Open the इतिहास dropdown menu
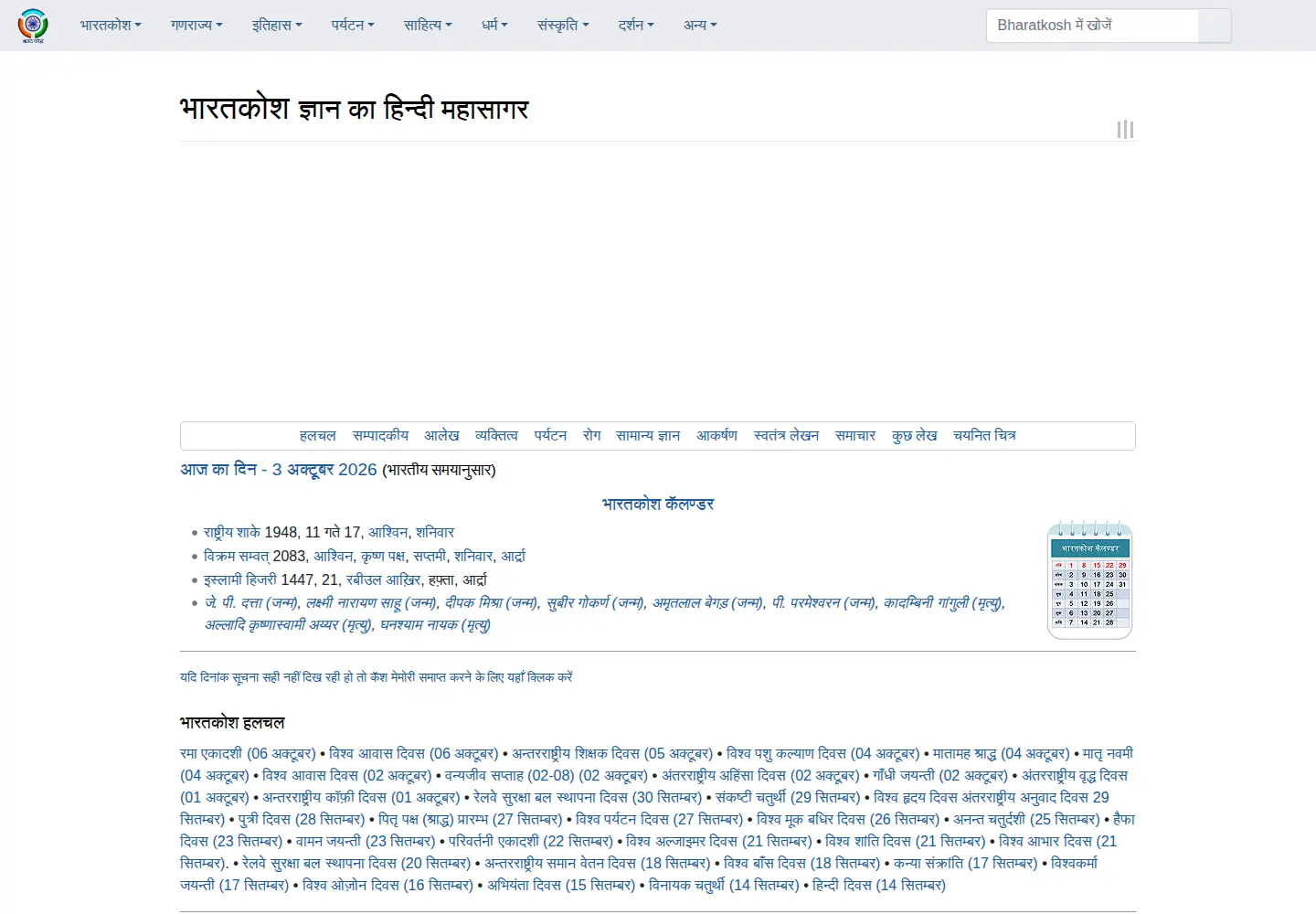The height and width of the screenshot is (914, 1316). 277,26
